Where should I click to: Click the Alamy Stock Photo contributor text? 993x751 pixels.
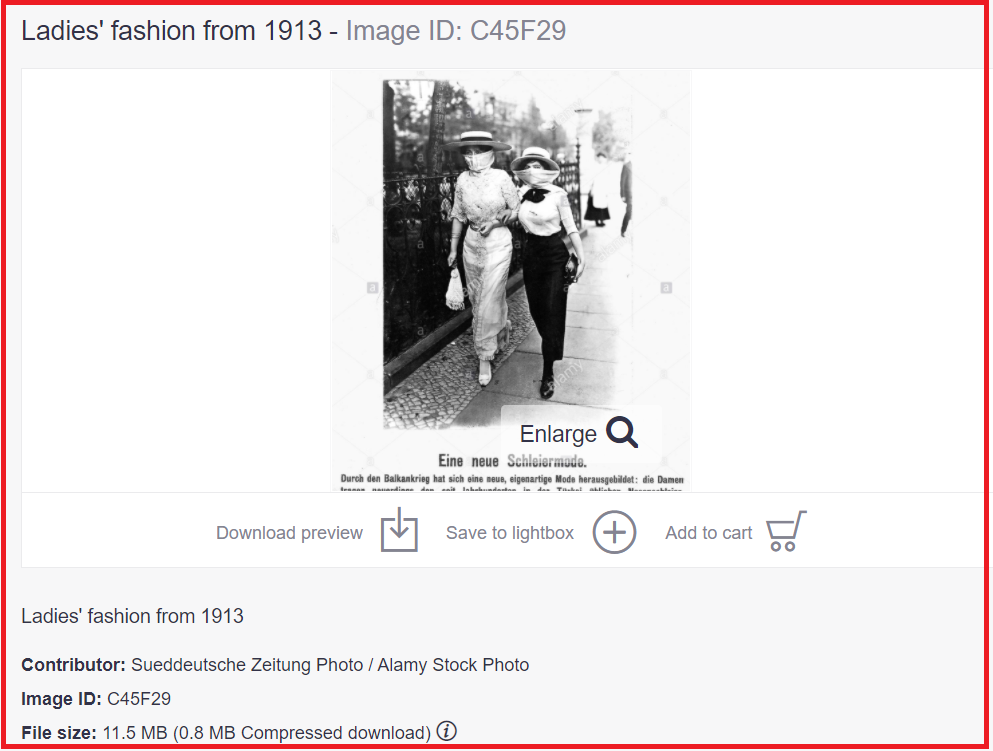coord(453,665)
